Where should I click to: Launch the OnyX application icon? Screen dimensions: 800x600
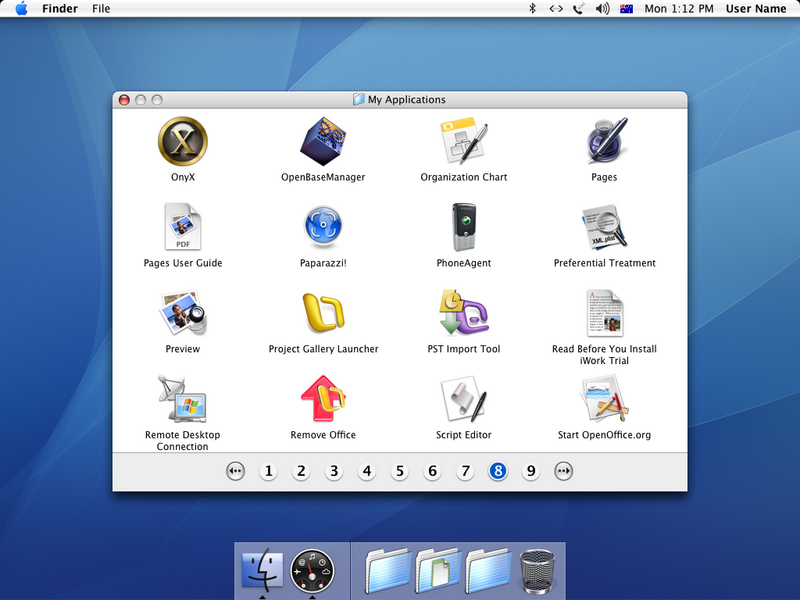(183, 141)
